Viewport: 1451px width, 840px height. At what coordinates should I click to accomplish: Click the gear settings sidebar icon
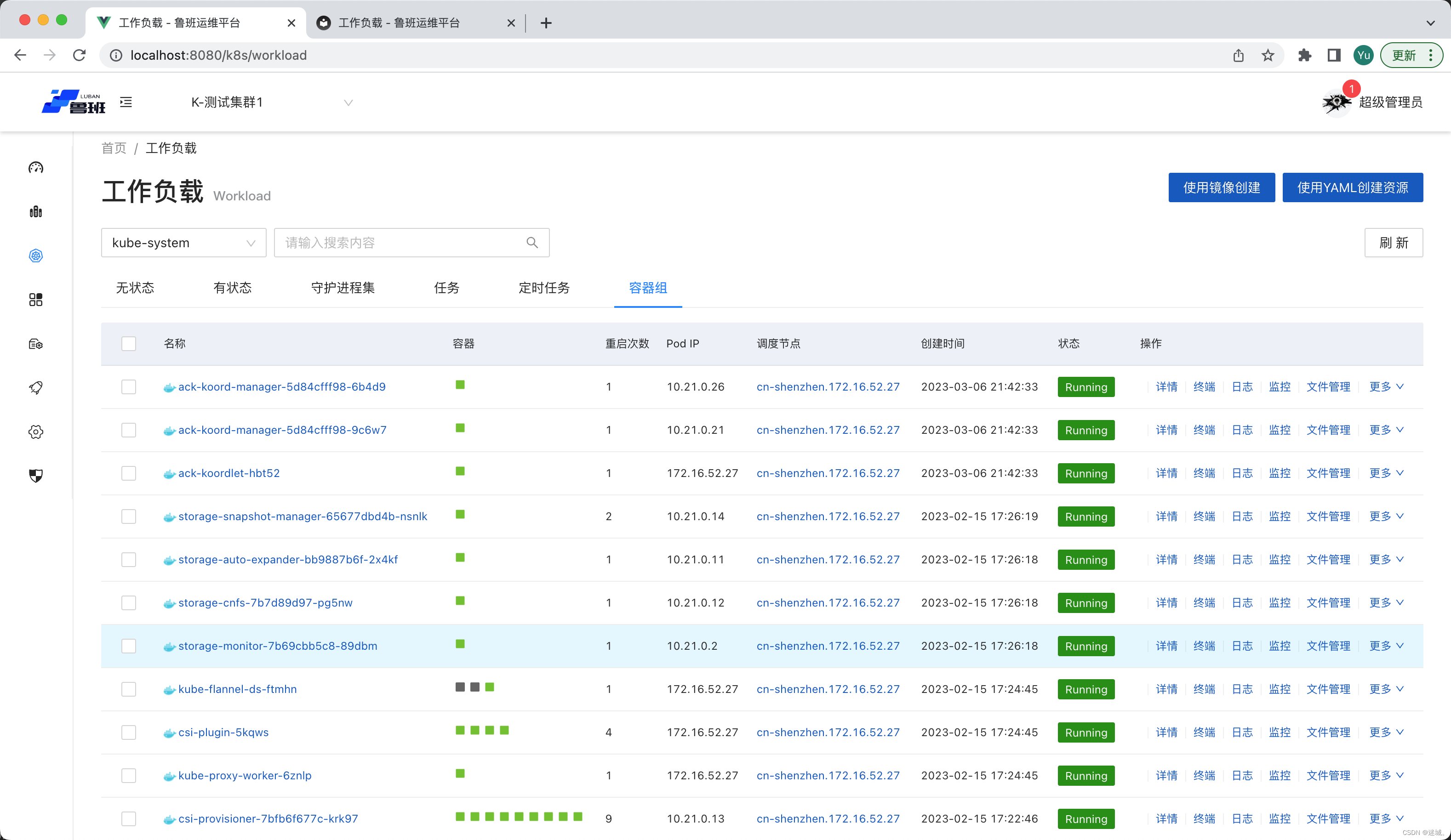(x=36, y=431)
